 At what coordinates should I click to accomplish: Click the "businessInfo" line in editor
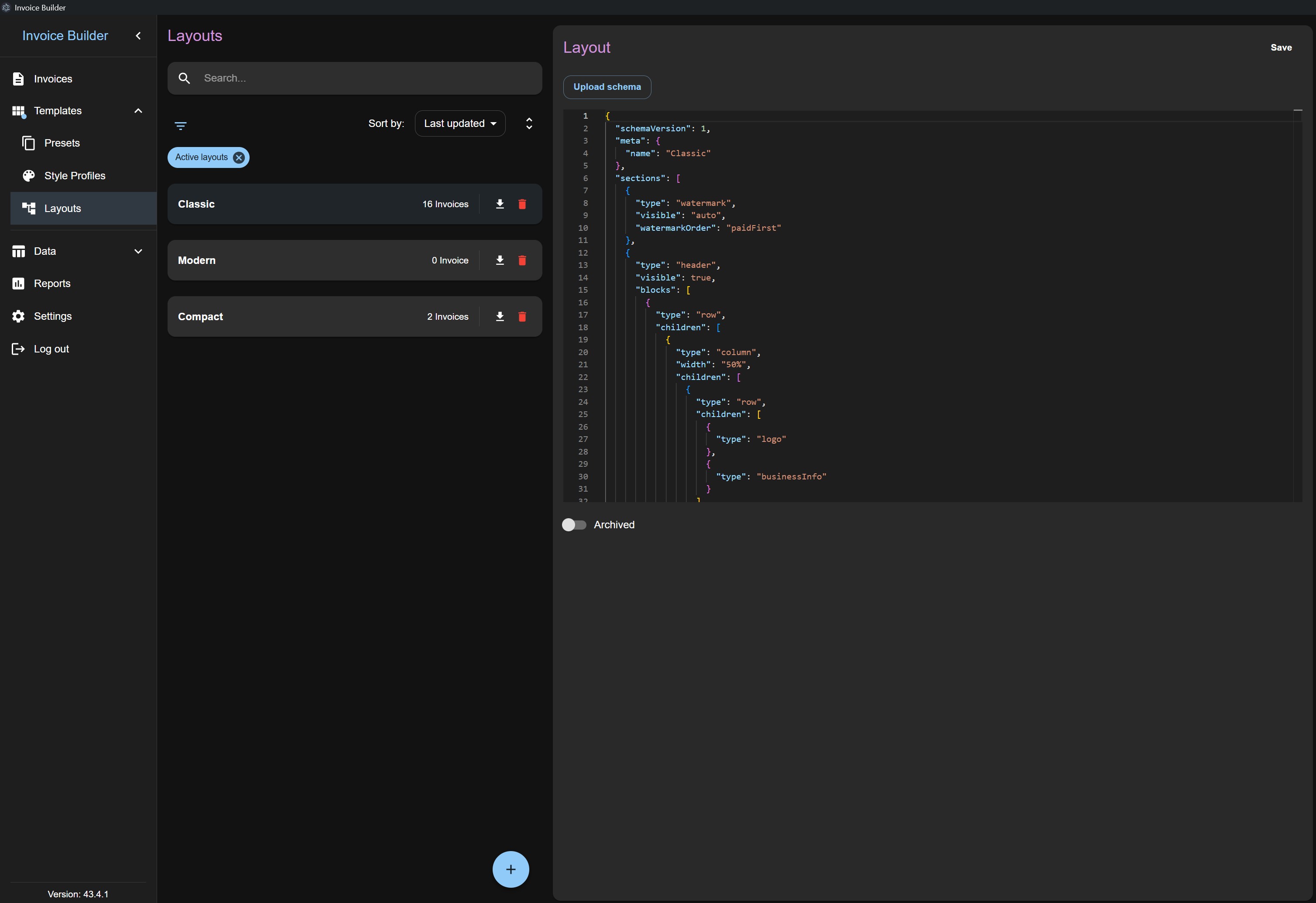pos(771,477)
